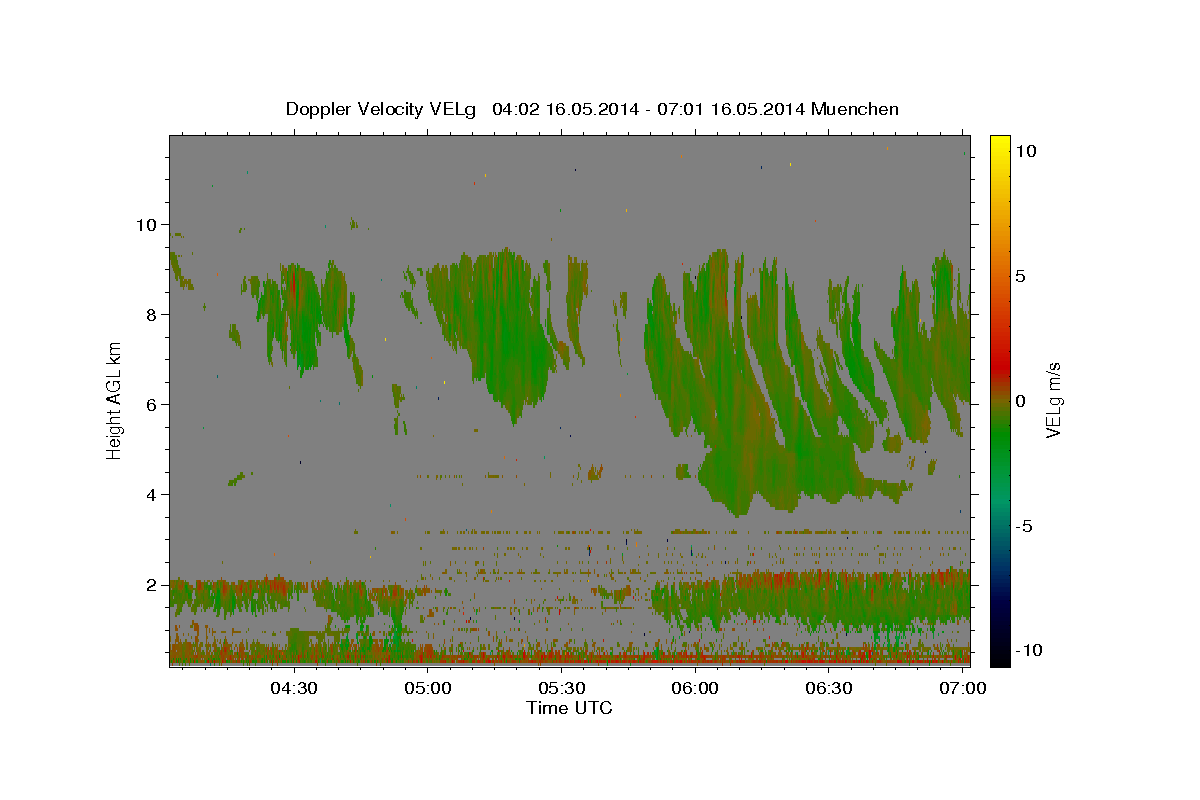Click the colorbar label -5

tap(1023, 526)
